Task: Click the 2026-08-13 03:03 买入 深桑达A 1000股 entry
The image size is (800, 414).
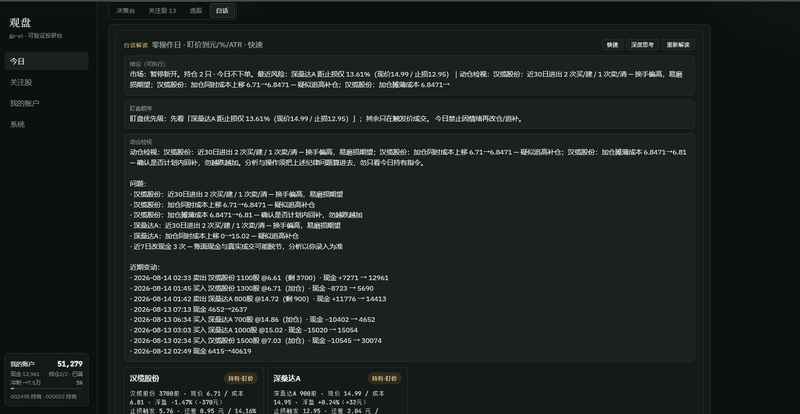Action: pyautogui.click(x=243, y=330)
